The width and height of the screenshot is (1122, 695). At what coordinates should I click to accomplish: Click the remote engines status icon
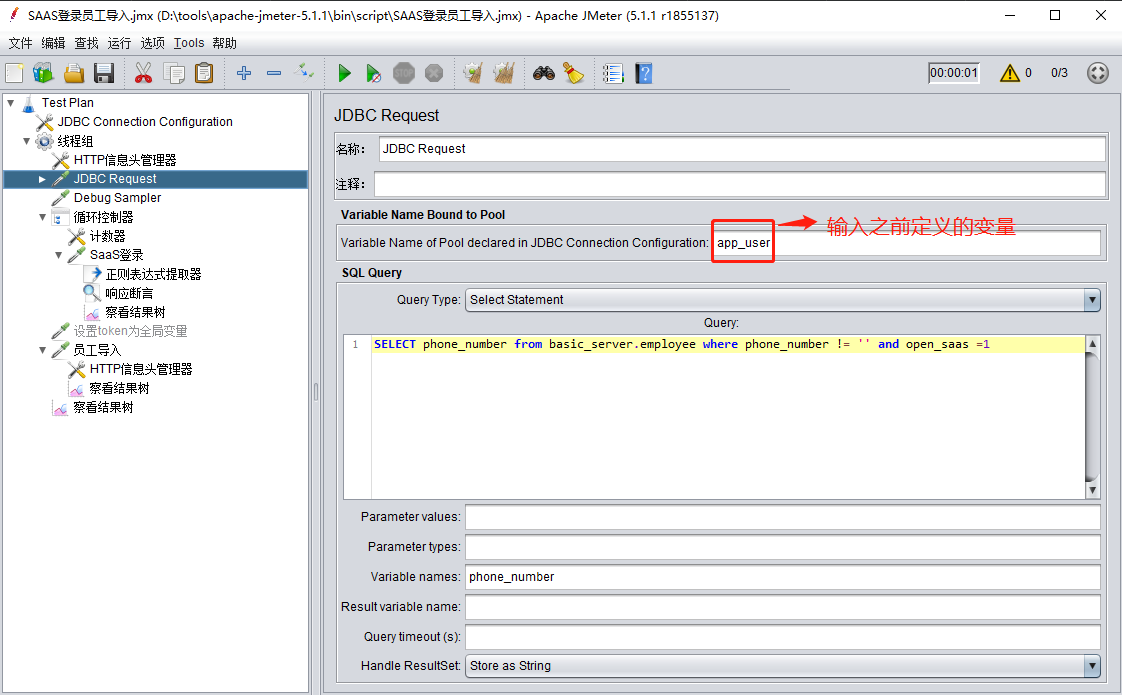[1098, 73]
